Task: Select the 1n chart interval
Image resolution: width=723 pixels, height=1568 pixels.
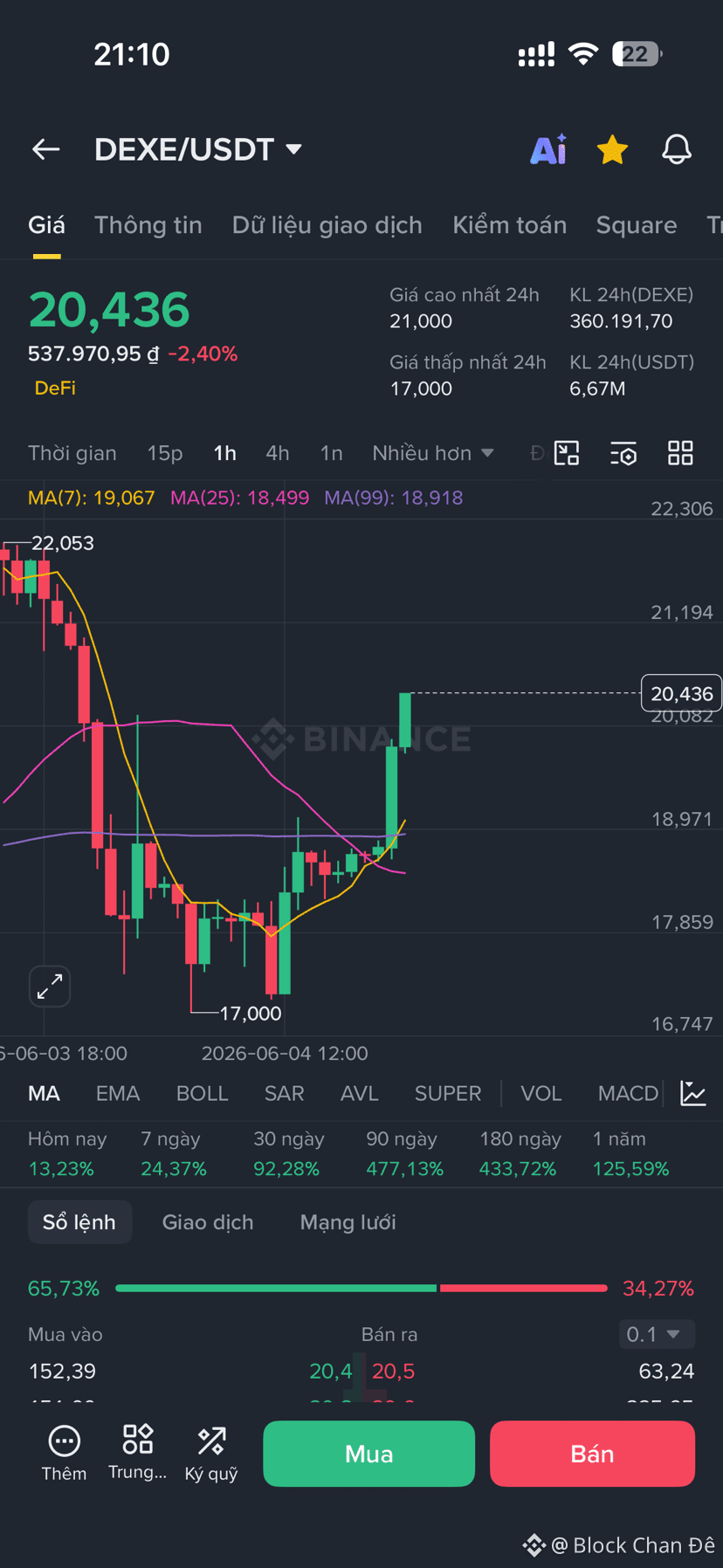Action: coord(331,453)
